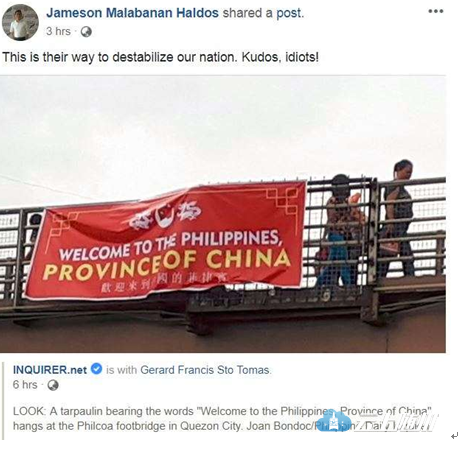Click the blue verified badge beside INQUIRER.net
This screenshot has height=452, width=460.
96,369
